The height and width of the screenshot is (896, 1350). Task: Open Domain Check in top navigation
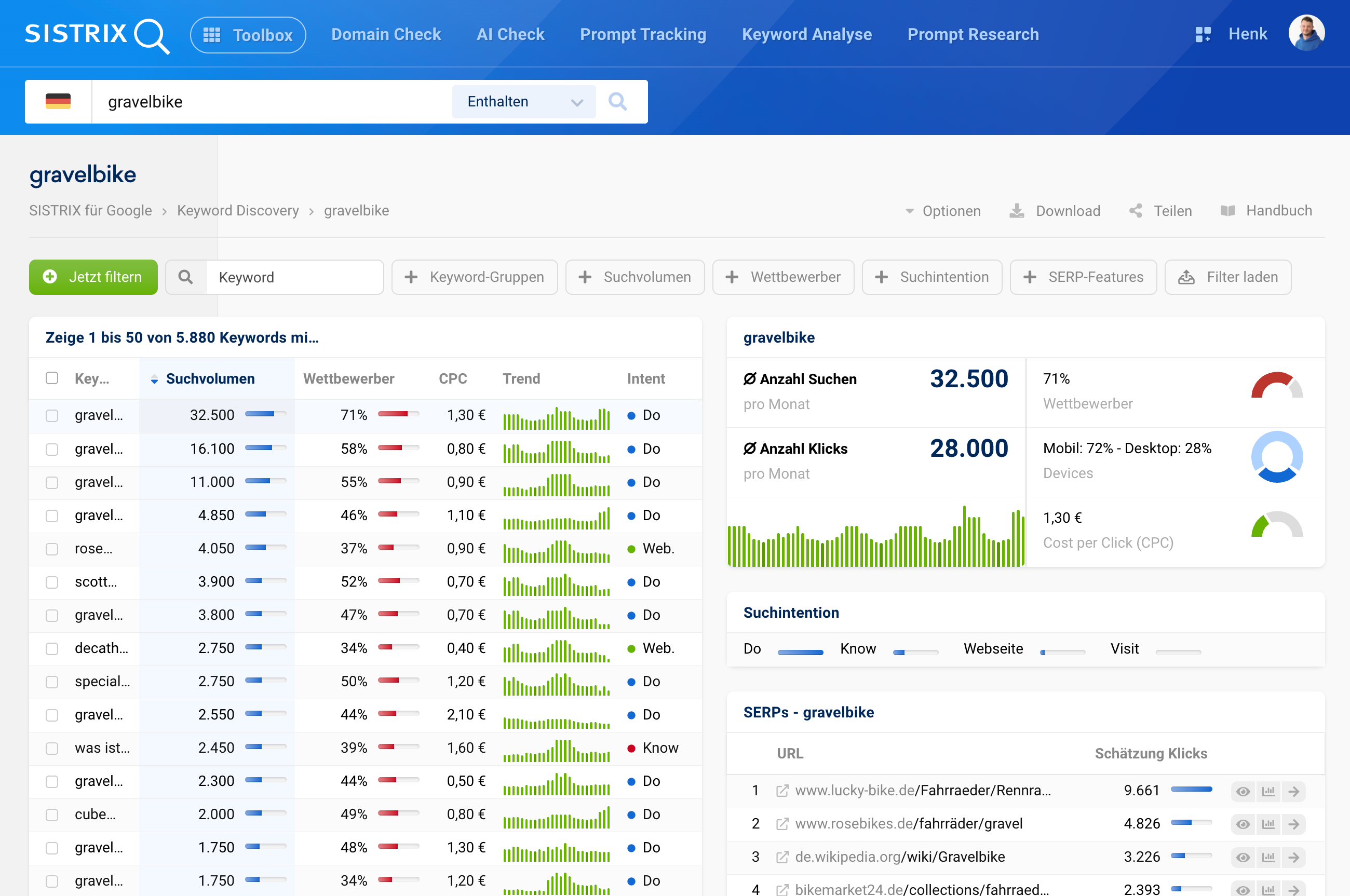tap(386, 34)
